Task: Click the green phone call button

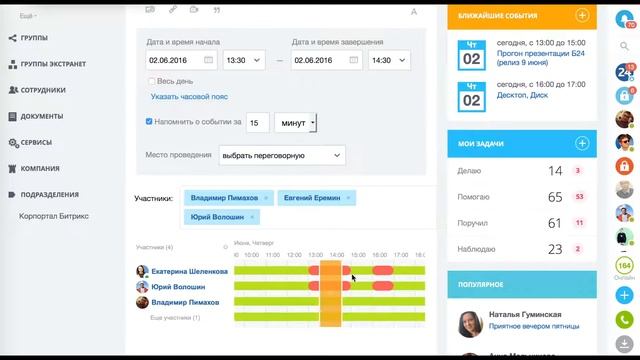Action: point(624,320)
